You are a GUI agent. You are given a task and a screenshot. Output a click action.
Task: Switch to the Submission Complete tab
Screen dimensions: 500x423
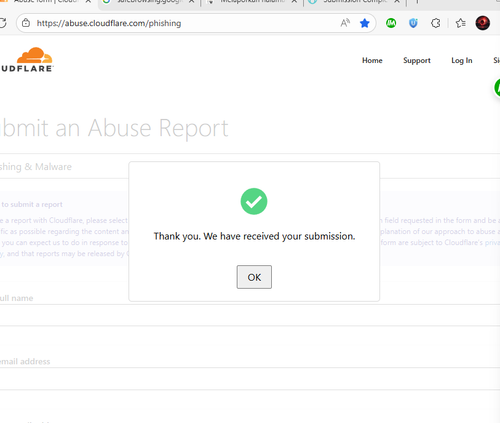355,2
